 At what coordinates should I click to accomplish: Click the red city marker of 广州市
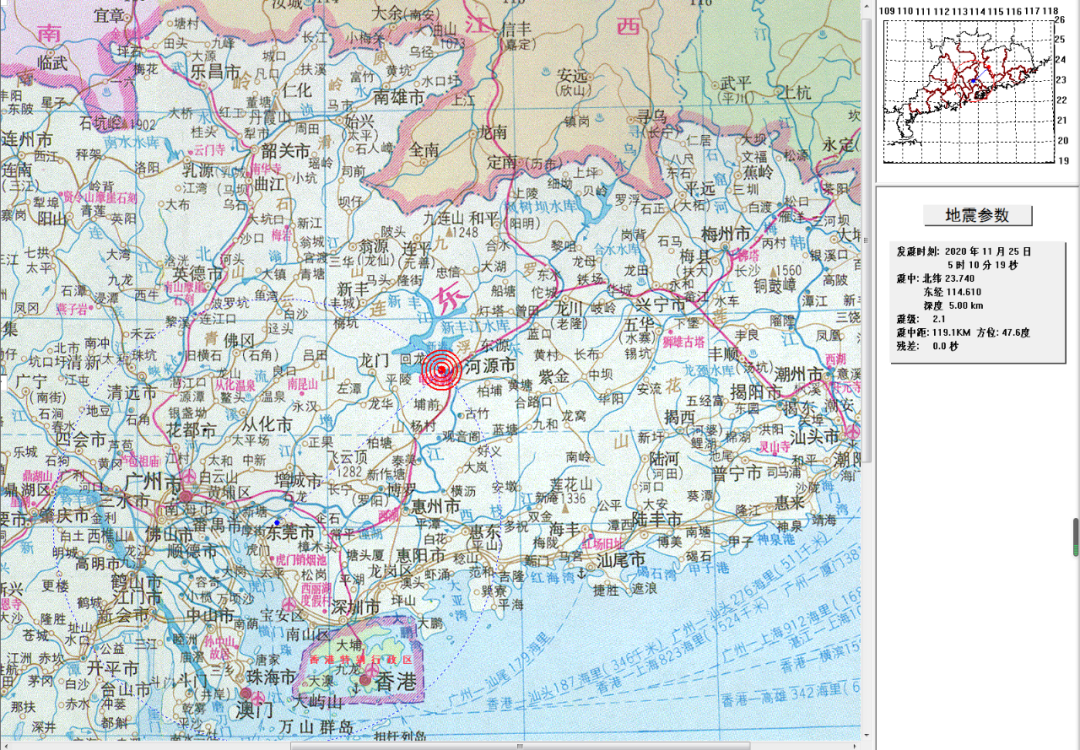tap(186, 496)
